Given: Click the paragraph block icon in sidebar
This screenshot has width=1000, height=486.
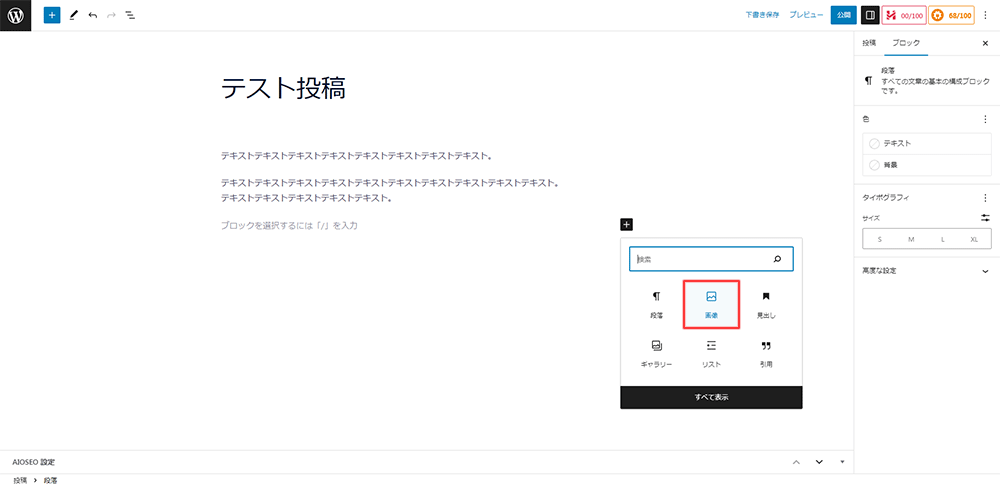Looking at the screenshot, I should click(x=868, y=81).
